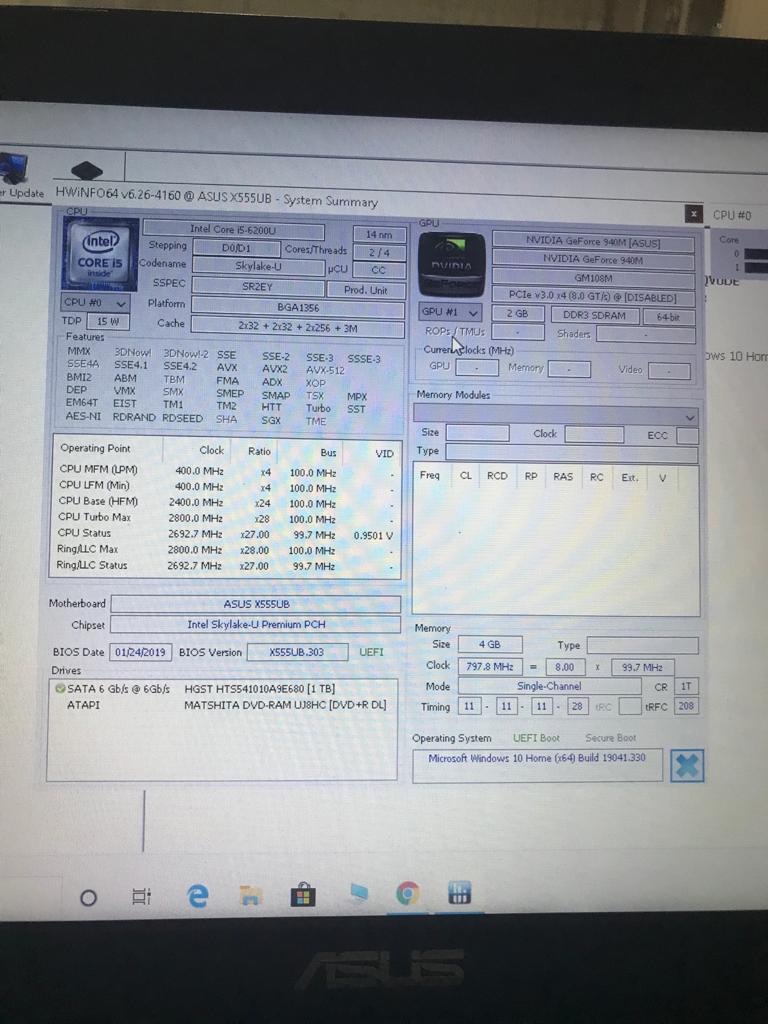Open the GPU #1 selector dropdown
This screenshot has width=768, height=1024.
click(450, 312)
